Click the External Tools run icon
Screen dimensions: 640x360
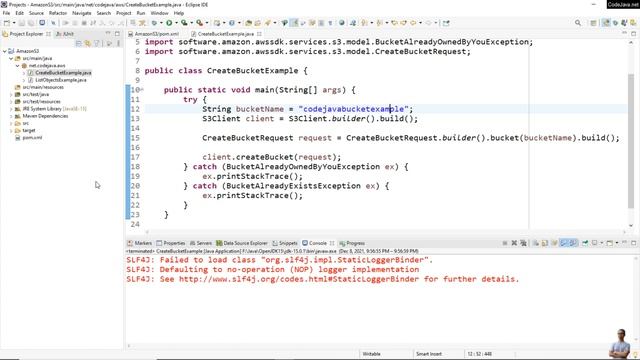point(200,23)
